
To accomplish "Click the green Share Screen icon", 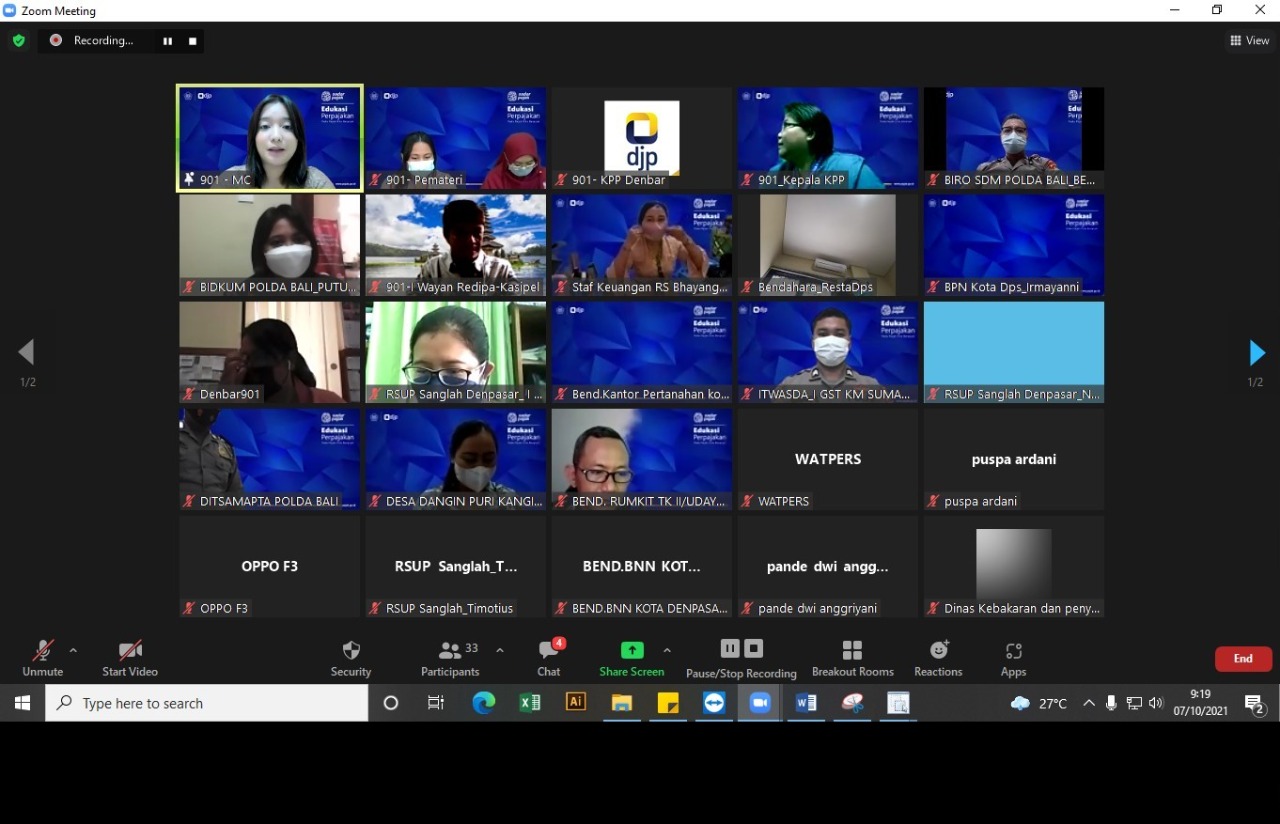I will [632, 651].
